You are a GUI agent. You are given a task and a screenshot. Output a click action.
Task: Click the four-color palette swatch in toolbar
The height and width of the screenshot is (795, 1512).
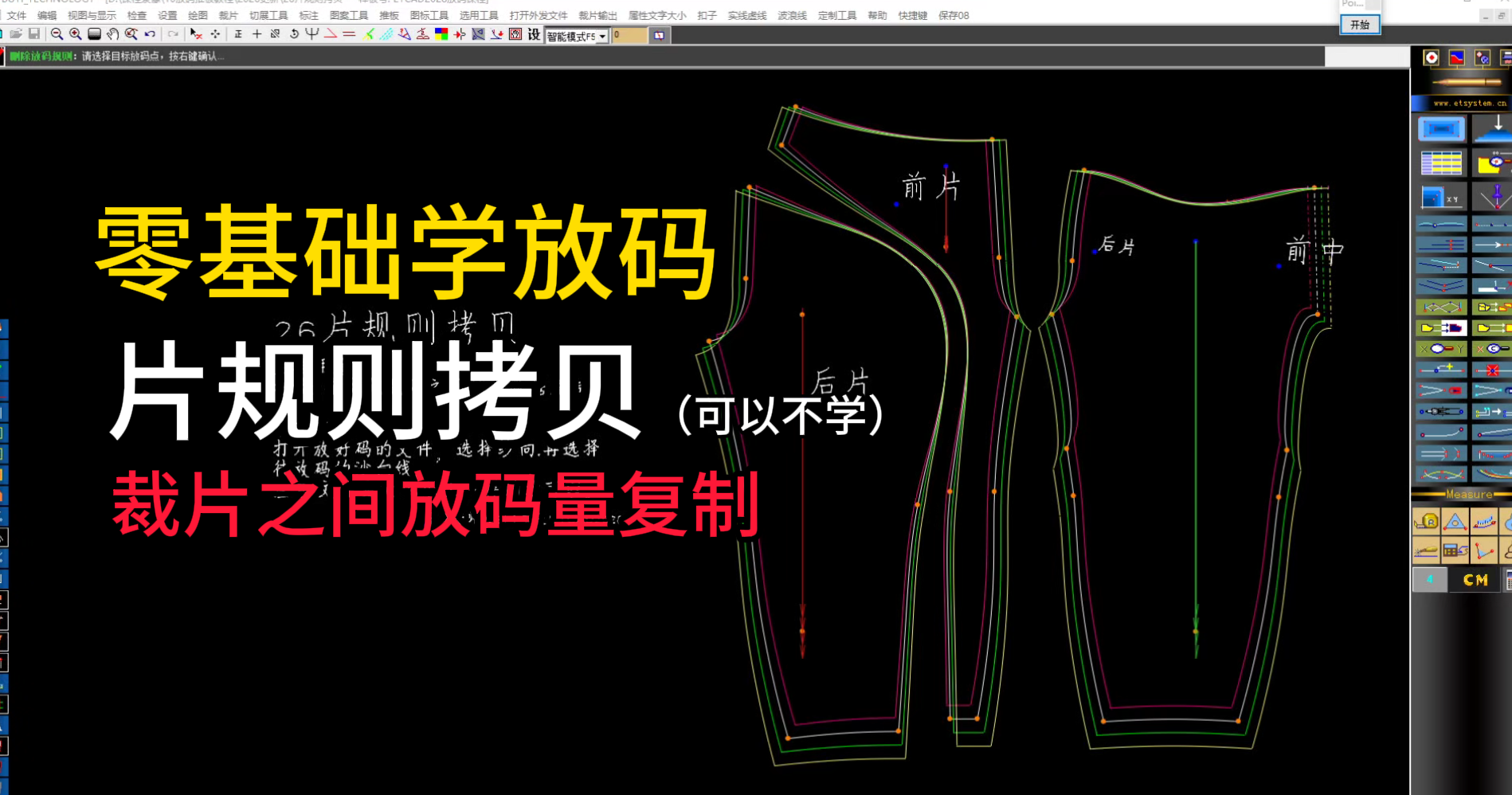(x=440, y=35)
